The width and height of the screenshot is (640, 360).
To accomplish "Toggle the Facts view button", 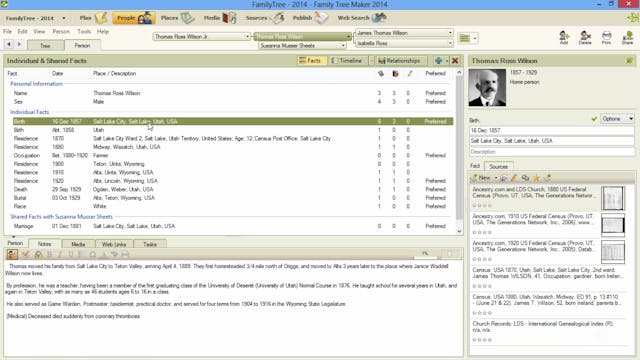I will click(311, 61).
